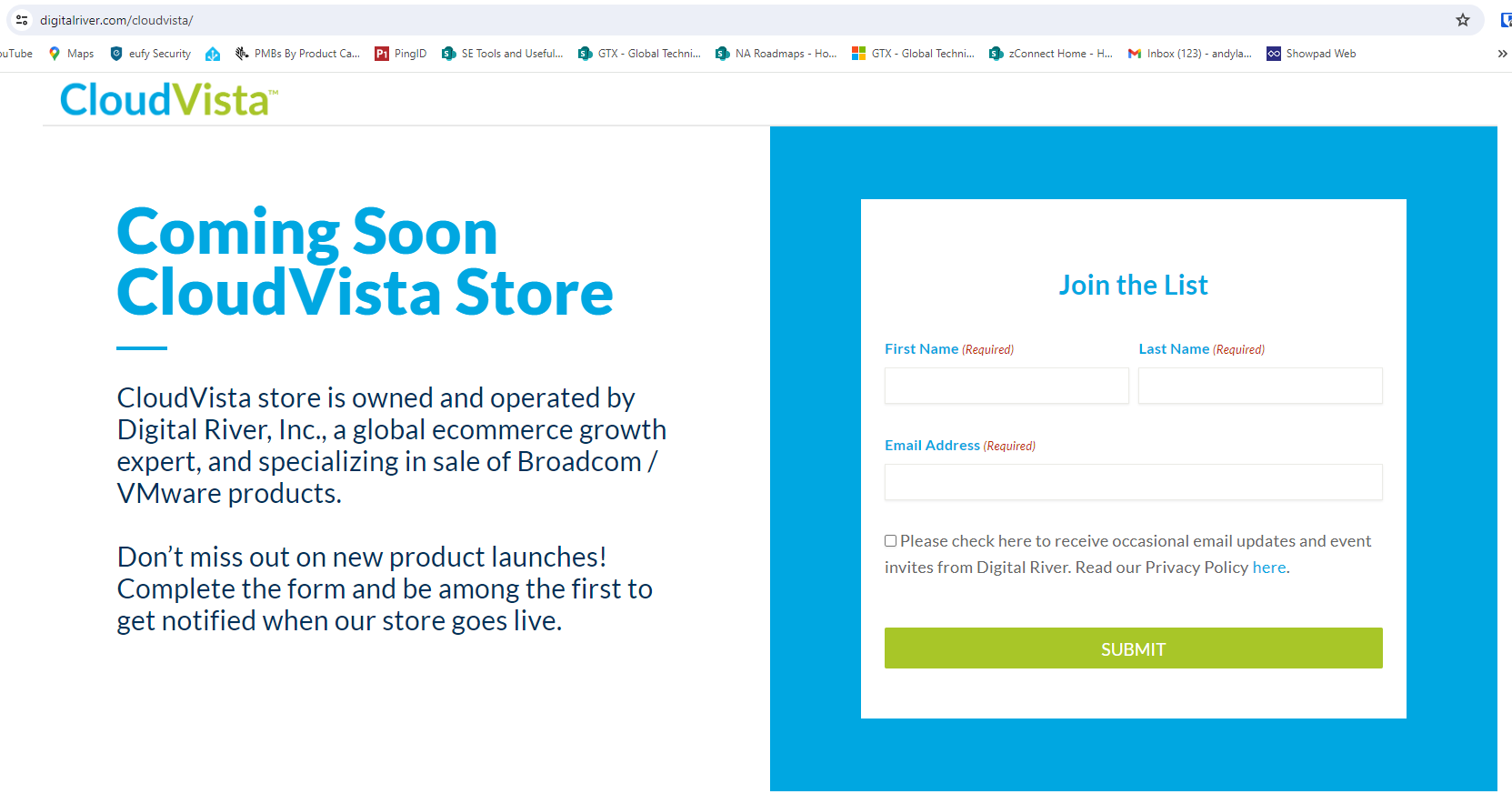Click the digitalriver.com/cloudvista/ URL in address bar
Screen dimensions: 1512x804
point(116,20)
